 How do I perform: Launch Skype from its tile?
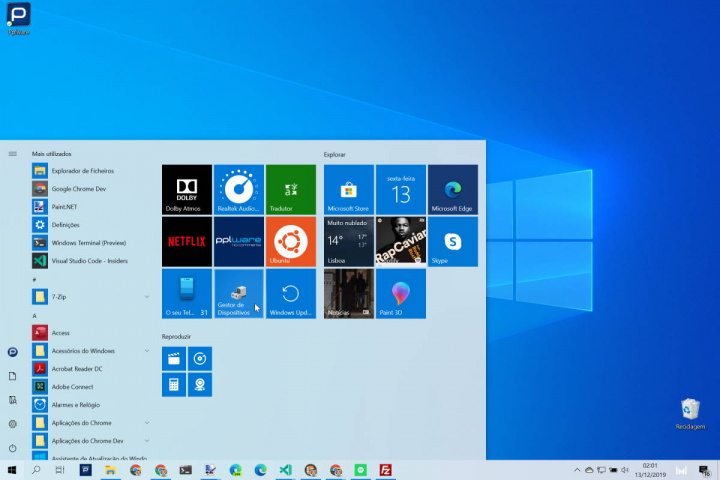click(453, 241)
